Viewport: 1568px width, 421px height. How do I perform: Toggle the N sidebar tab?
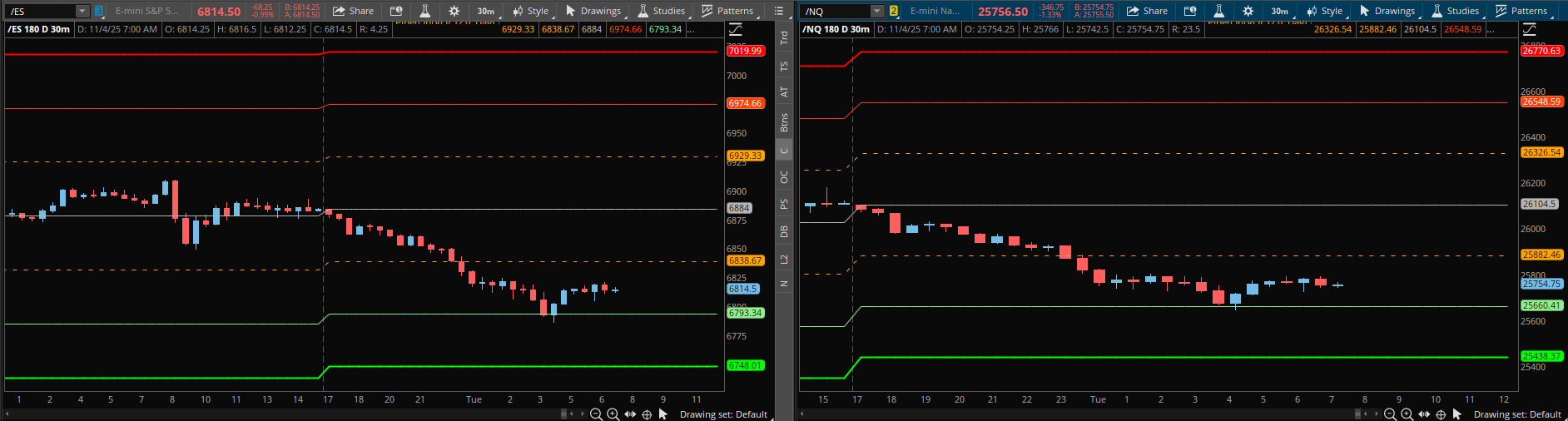(x=784, y=284)
